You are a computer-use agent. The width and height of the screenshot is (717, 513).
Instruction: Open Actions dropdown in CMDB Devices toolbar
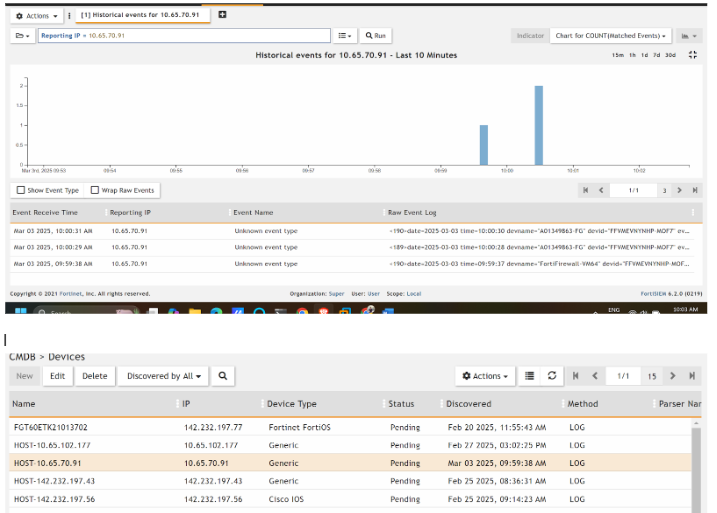(486, 376)
